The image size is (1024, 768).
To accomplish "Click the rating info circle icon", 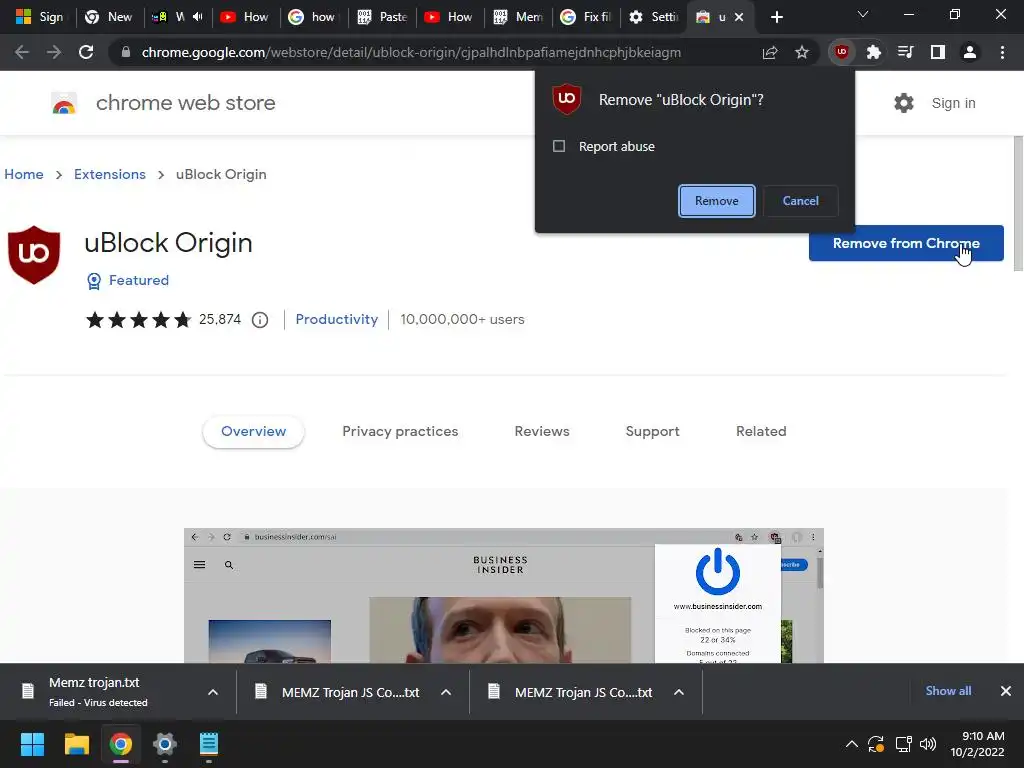I will pyautogui.click(x=260, y=320).
